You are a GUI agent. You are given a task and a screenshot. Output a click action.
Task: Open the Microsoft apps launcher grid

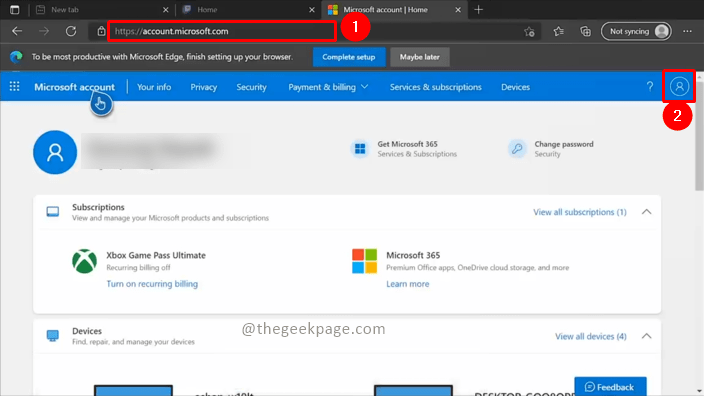[x=14, y=86]
